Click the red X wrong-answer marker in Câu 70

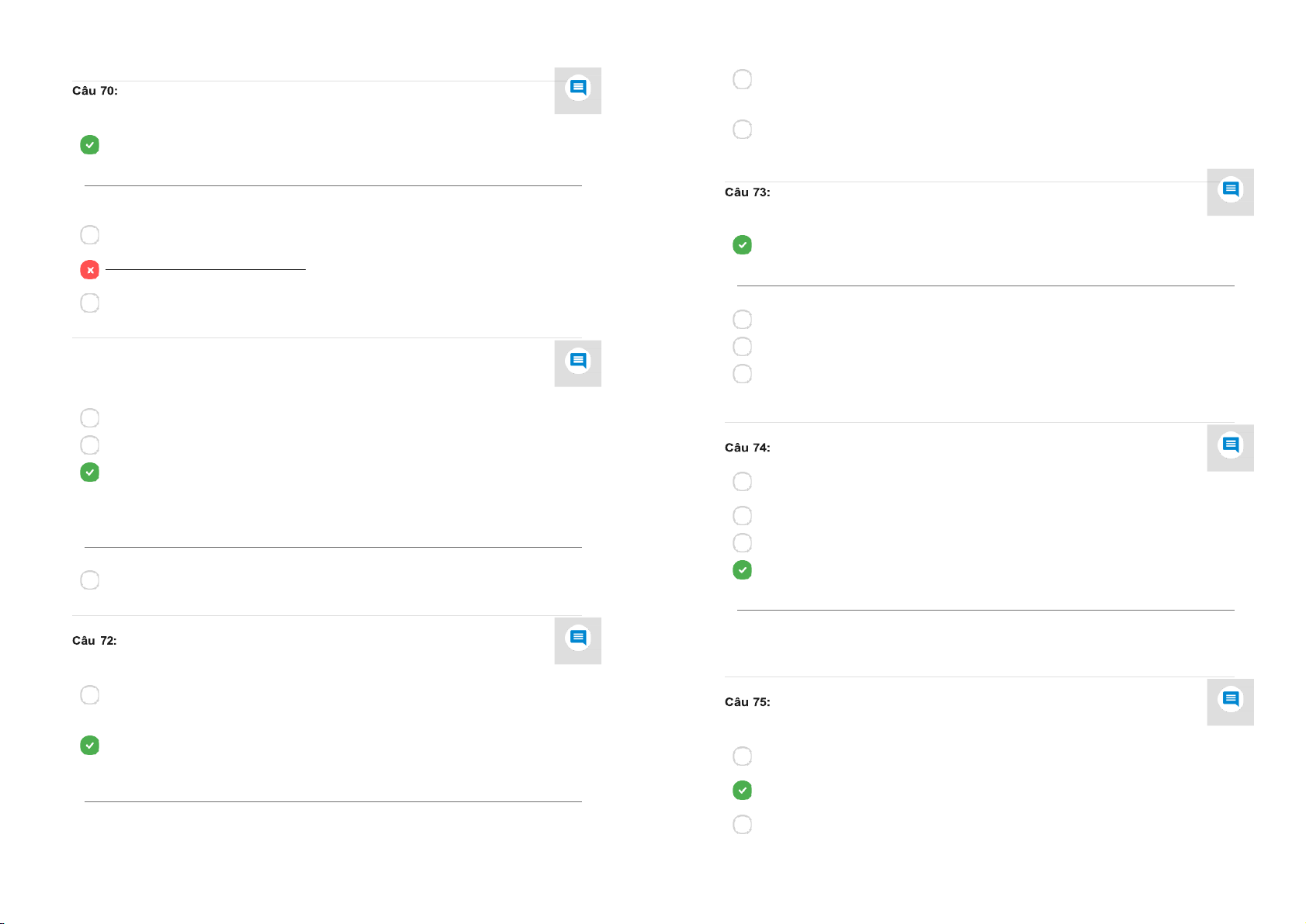coord(90,270)
